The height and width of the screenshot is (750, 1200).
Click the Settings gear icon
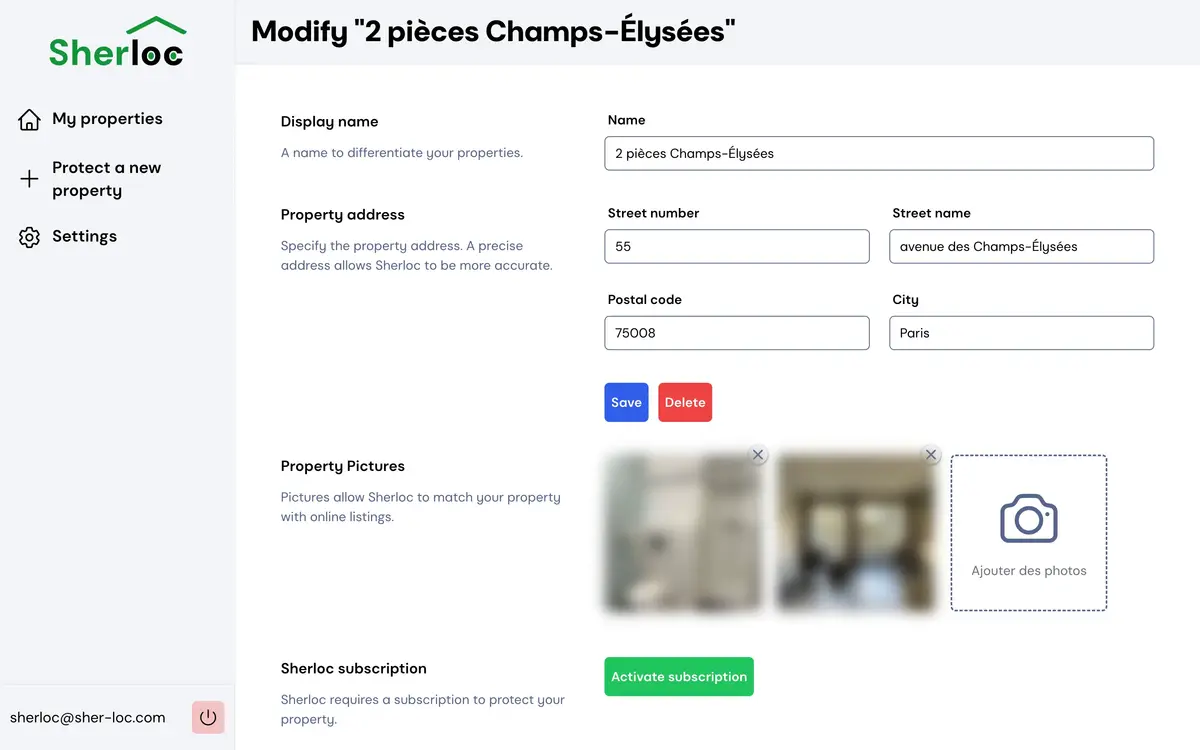click(x=30, y=237)
